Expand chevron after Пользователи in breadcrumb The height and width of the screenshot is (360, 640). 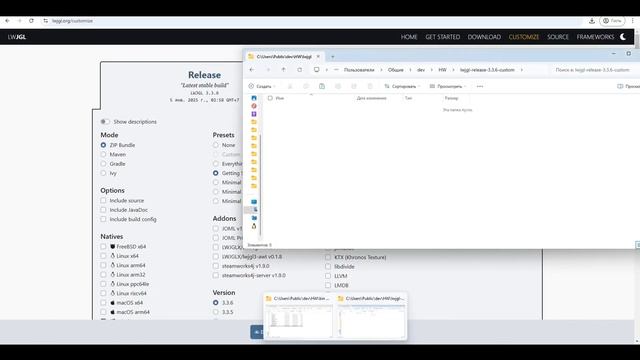click(x=382, y=70)
